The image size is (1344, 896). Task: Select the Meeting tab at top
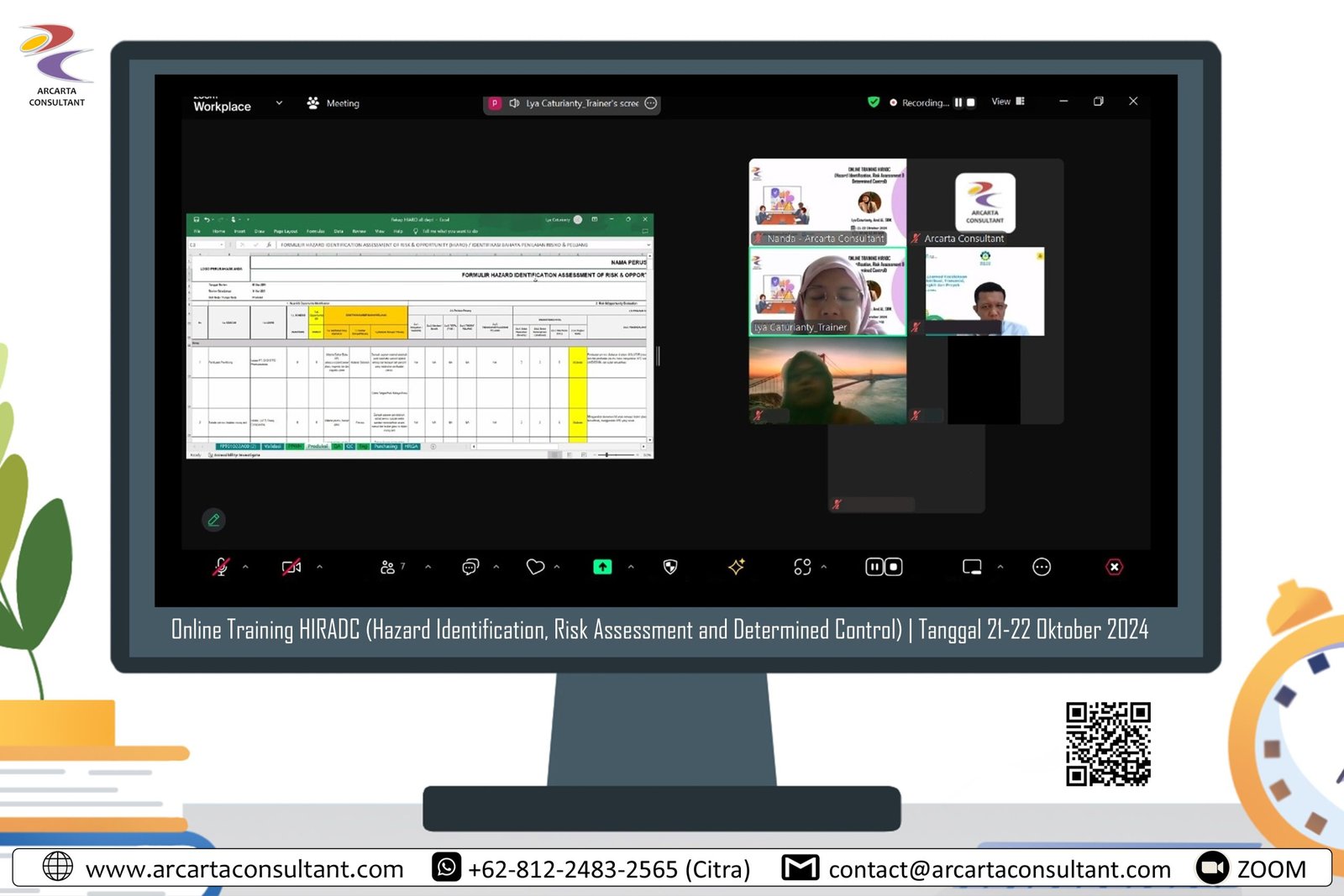pyautogui.click(x=333, y=103)
